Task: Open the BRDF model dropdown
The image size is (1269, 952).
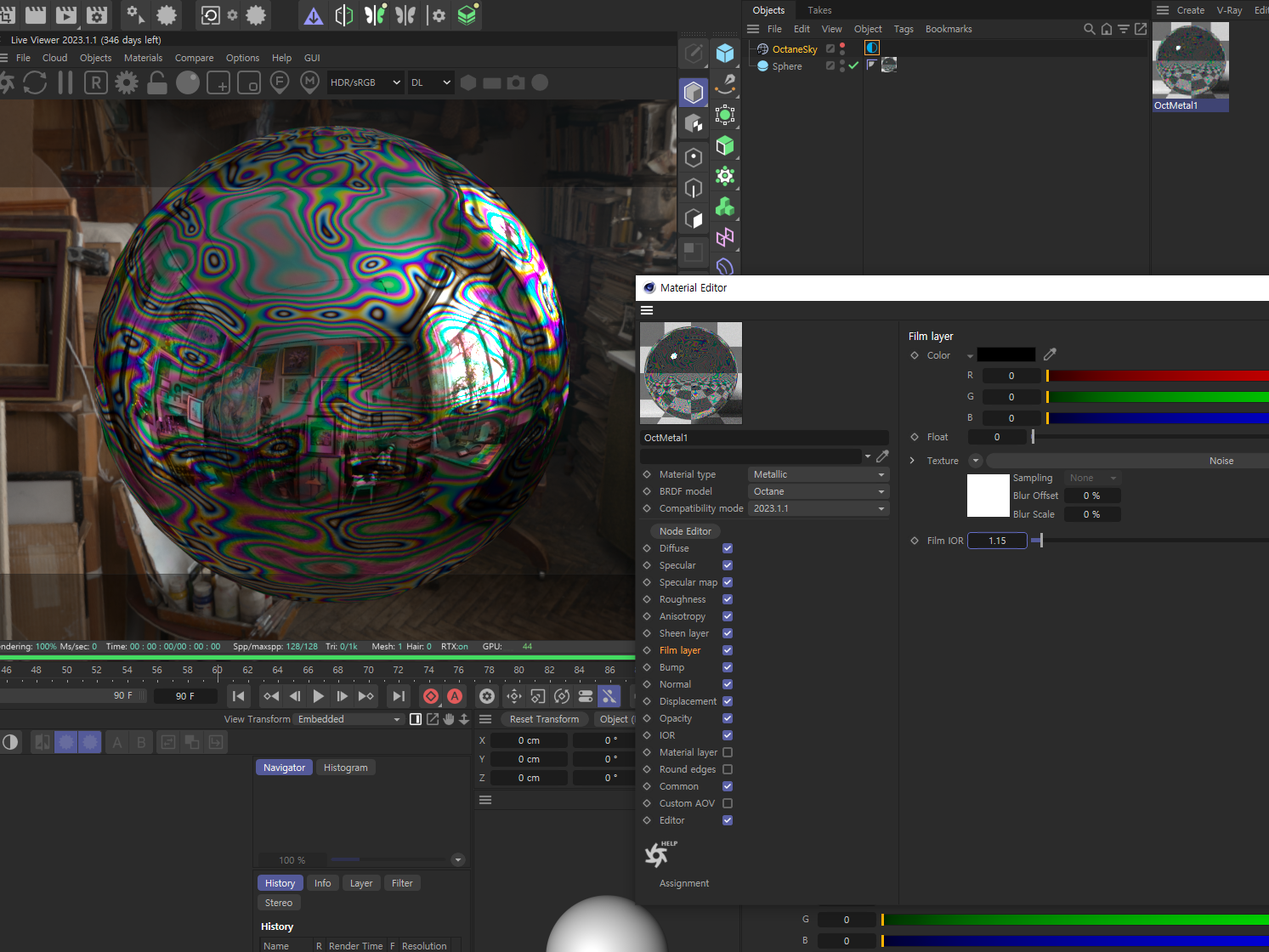Action: tap(819, 491)
